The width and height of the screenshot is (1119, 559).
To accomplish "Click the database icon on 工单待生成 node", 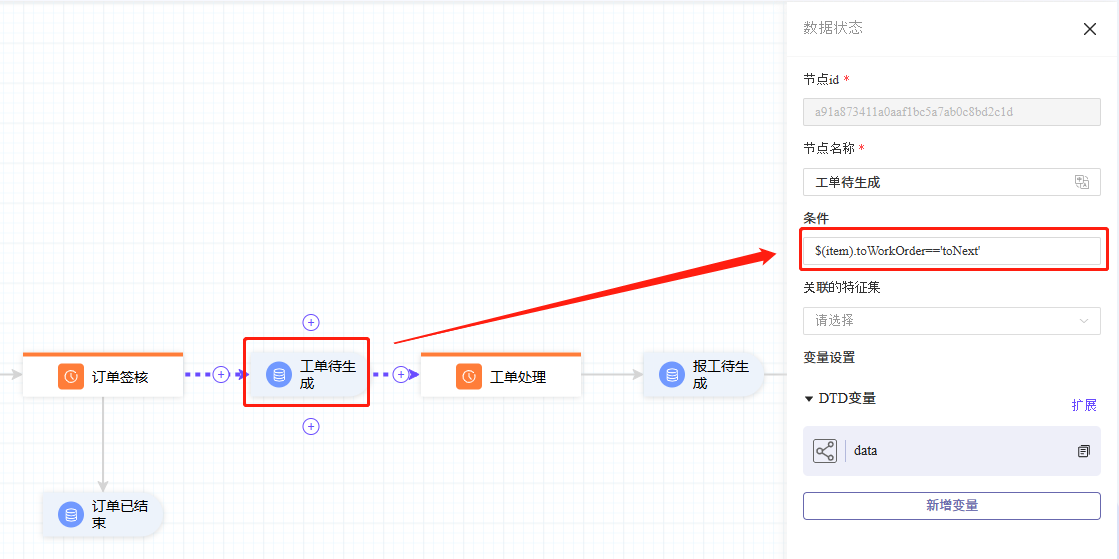I will pos(279,374).
